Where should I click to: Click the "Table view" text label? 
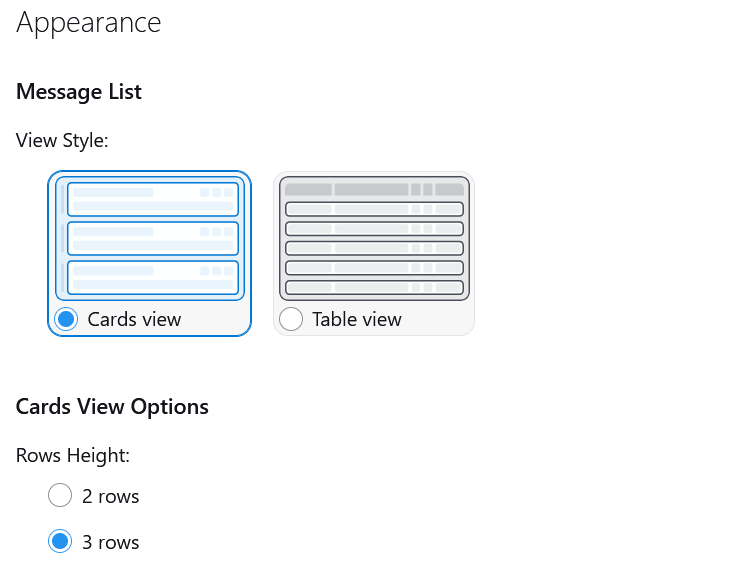point(356,320)
